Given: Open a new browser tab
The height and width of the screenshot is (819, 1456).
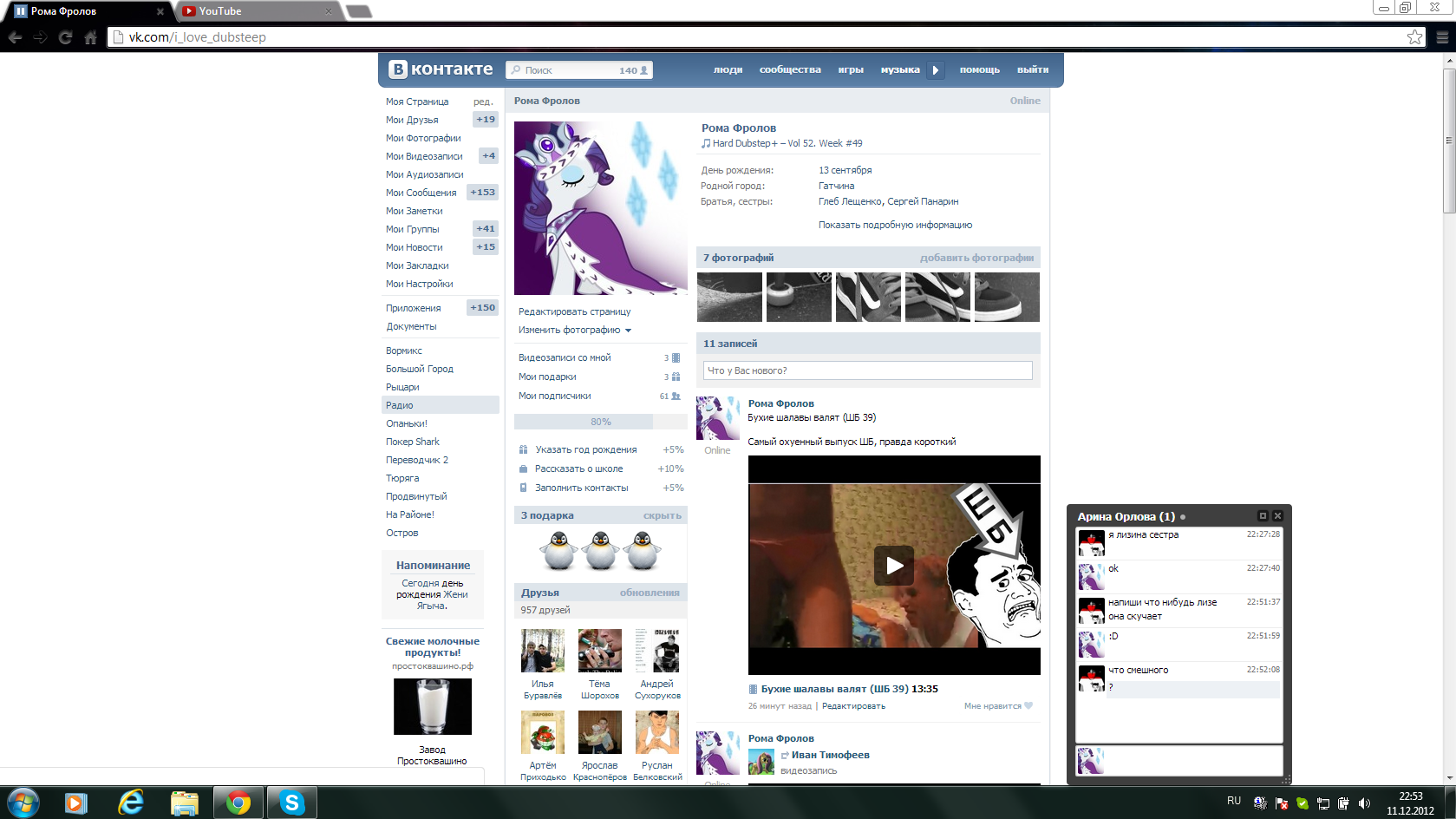Looking at the screenshot, I should click(358, 11).
